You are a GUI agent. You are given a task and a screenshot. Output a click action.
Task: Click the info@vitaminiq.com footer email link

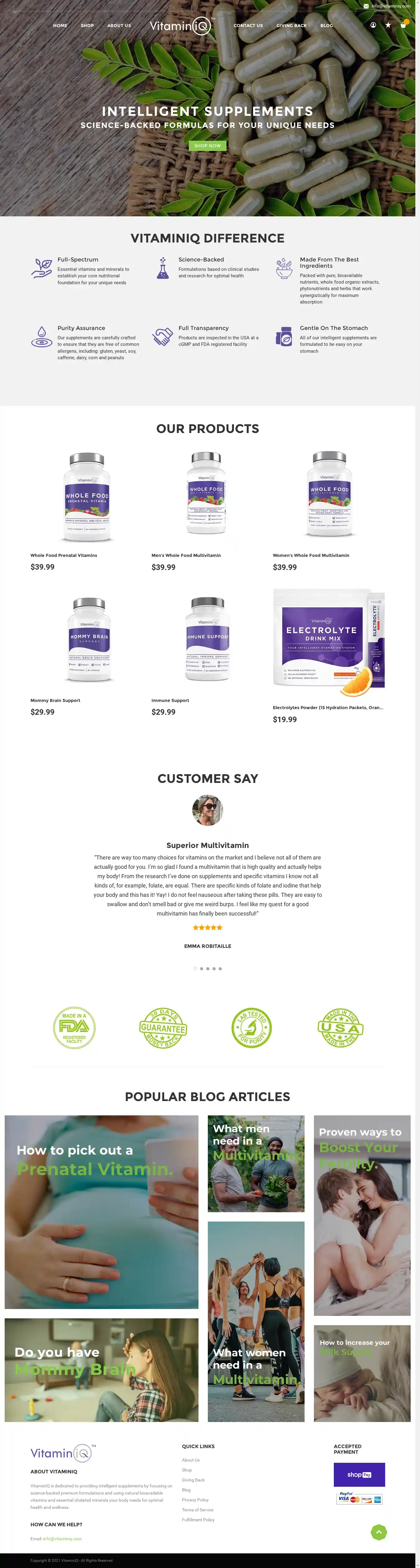(x=62, y=1539)
